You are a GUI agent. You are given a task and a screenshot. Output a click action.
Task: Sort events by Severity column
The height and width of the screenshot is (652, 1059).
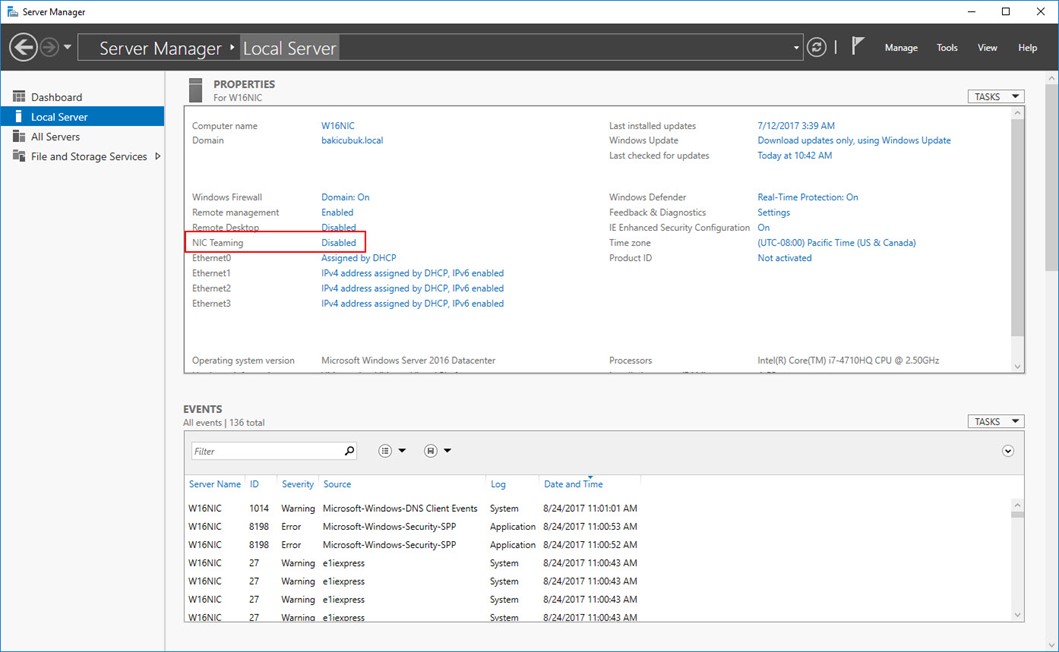(x=298, y=484)
